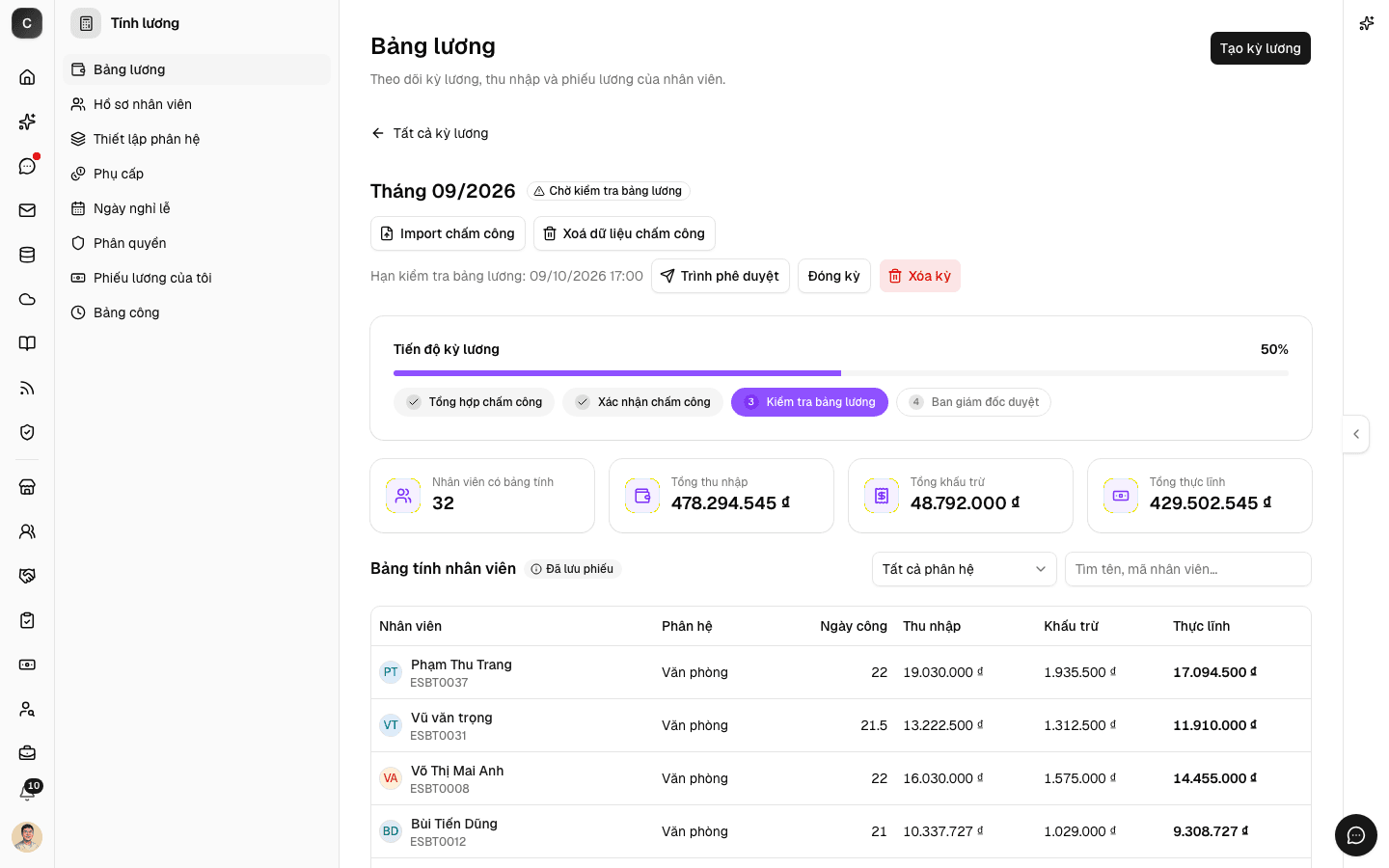This screenshot has height=868, width=1389.
Task: Open Phụ cấp menu item
Action: tap(197, 174)
